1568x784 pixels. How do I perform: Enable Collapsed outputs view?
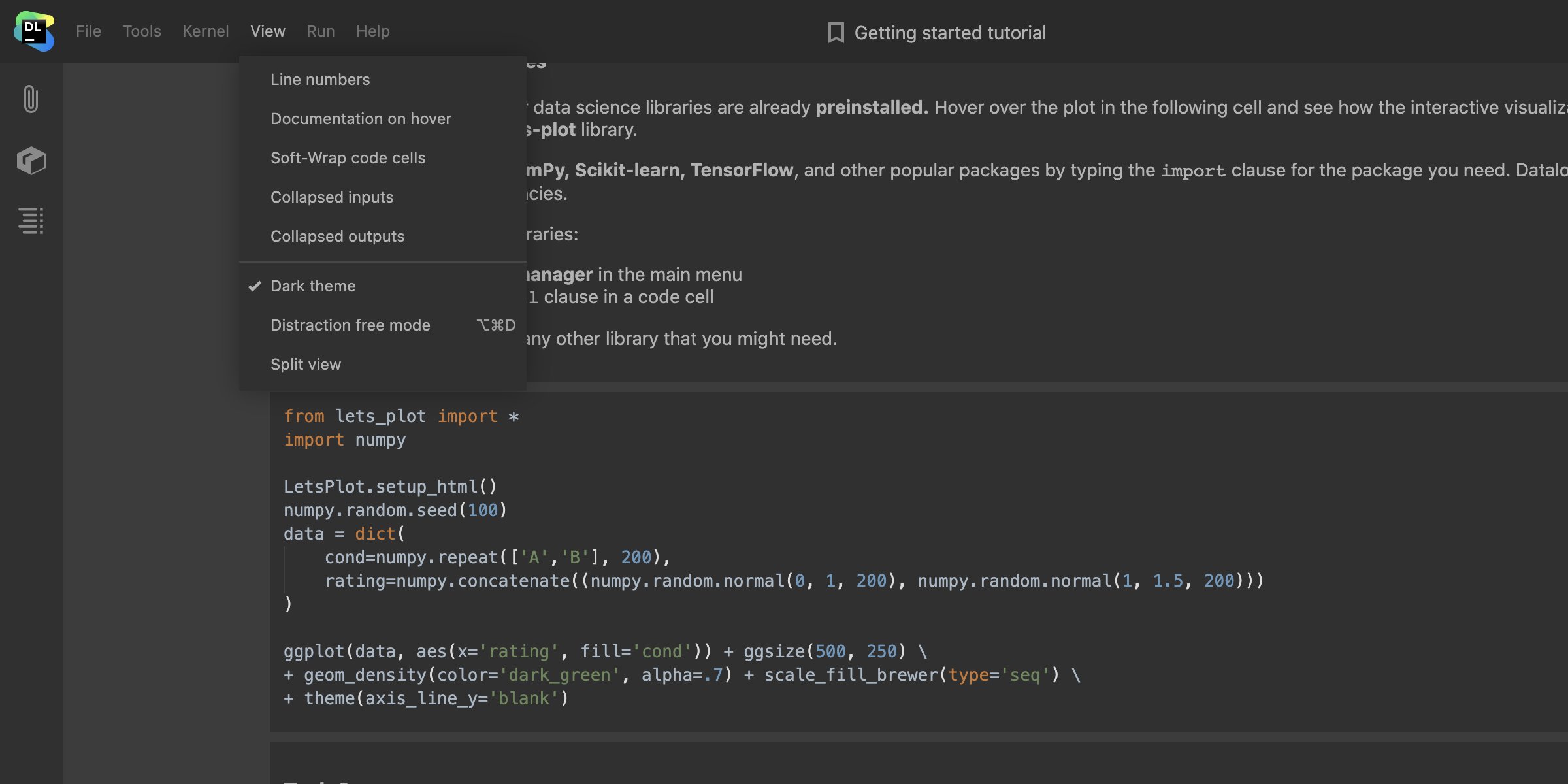pos(337,237)
